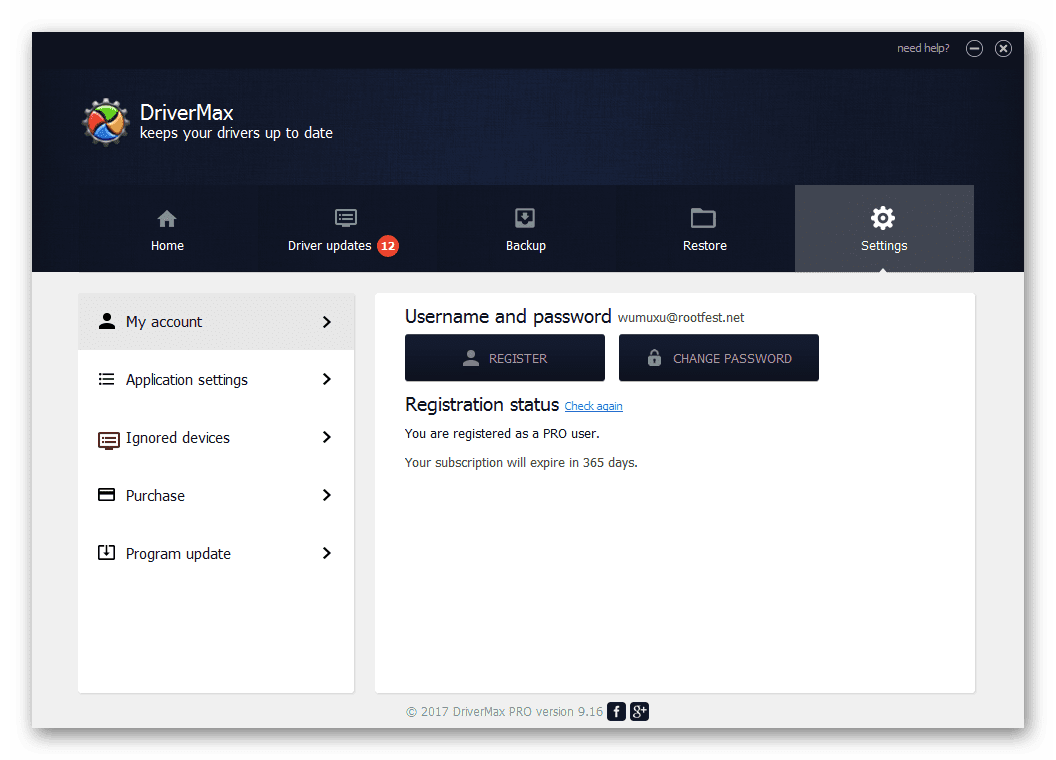Go to the Backup tab
1056x760 pixels.
click(x=525, y=229)
